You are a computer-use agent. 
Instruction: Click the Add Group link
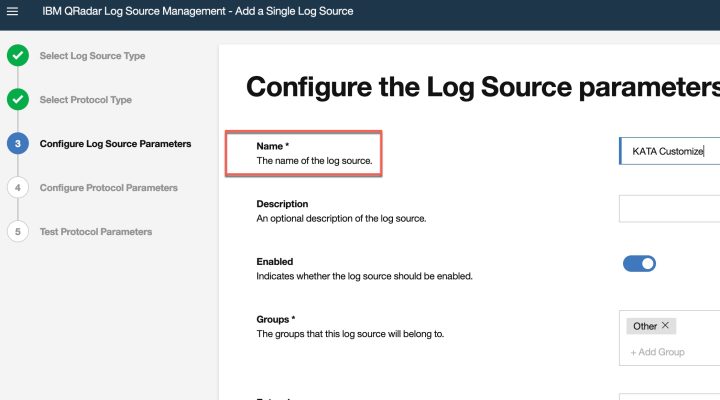[x=658, y=352]
